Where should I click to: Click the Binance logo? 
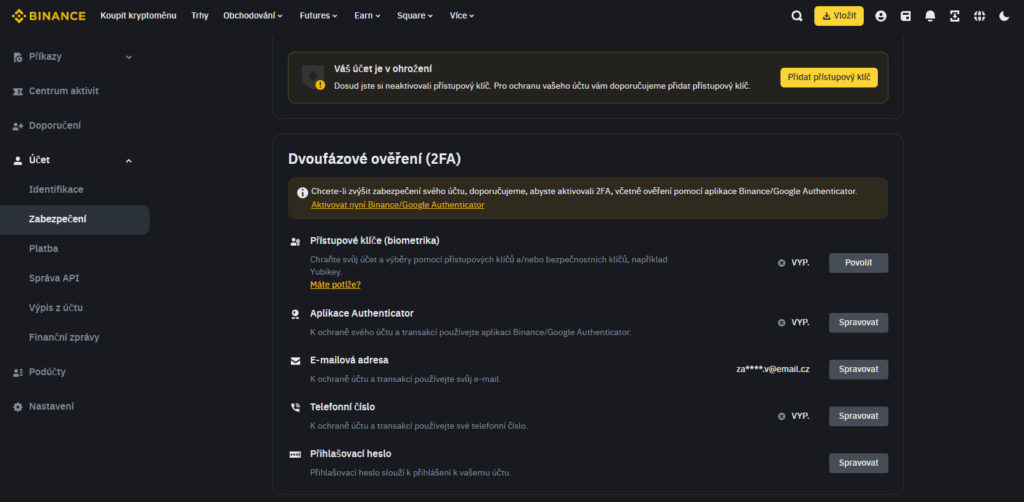[48, 16]
